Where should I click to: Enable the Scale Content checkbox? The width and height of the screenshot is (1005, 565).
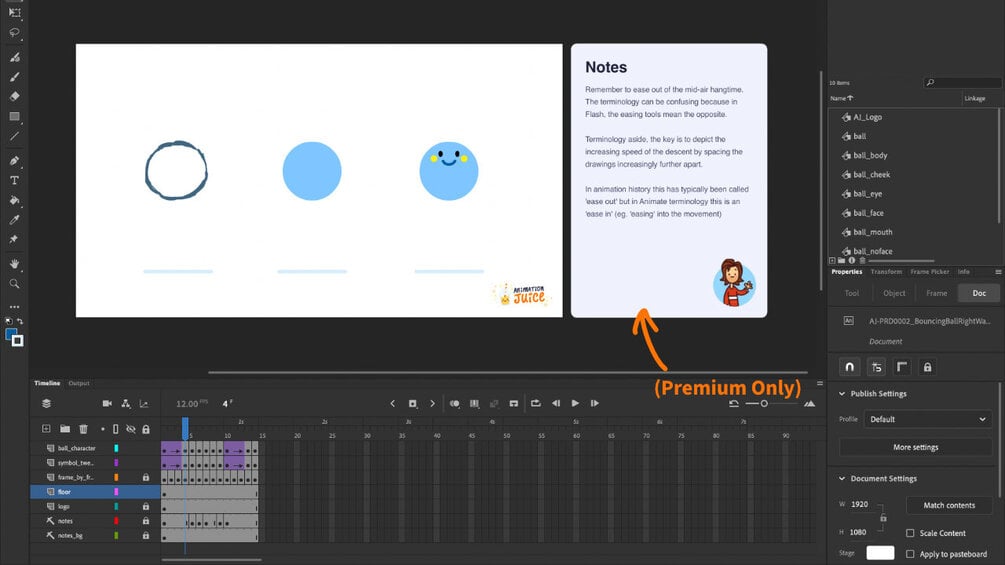click(x=910, y=533)
